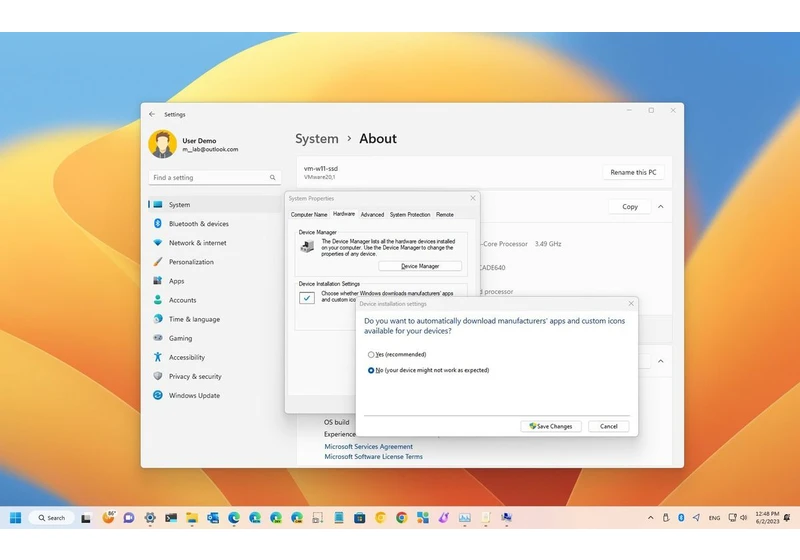Go to Time & language settings
800x560 pixels.
coord(215,319)
